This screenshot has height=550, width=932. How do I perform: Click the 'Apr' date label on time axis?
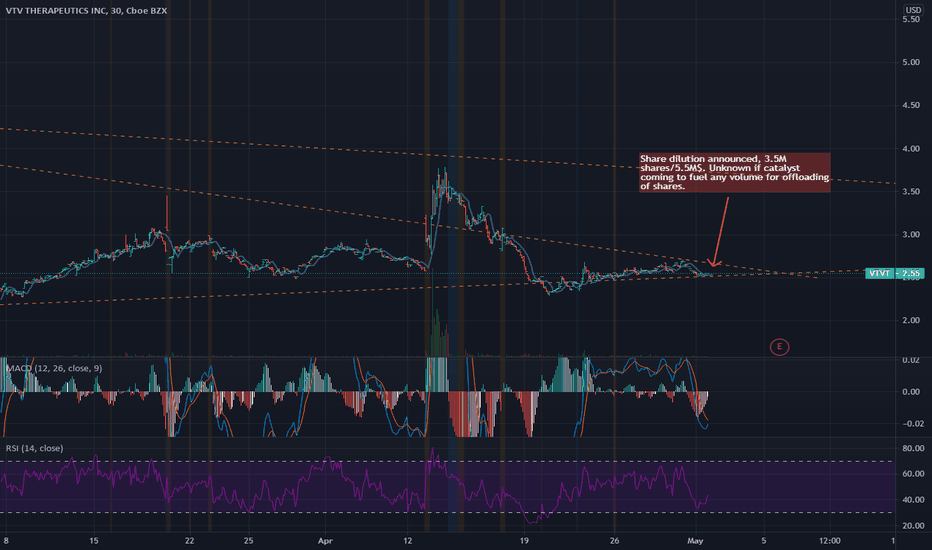coord(325,541)
